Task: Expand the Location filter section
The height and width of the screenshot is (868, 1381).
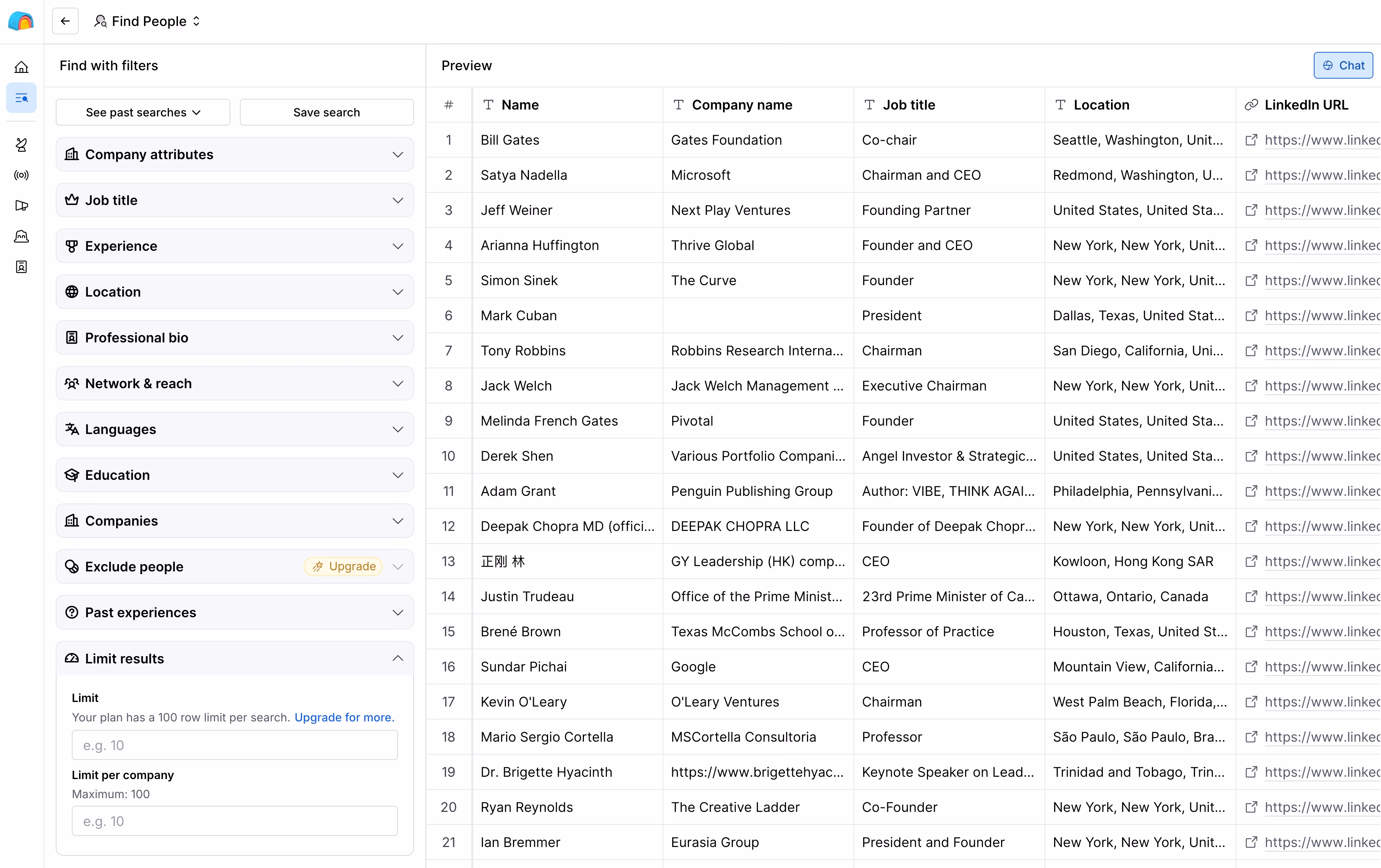Action: tap(234, 292)
